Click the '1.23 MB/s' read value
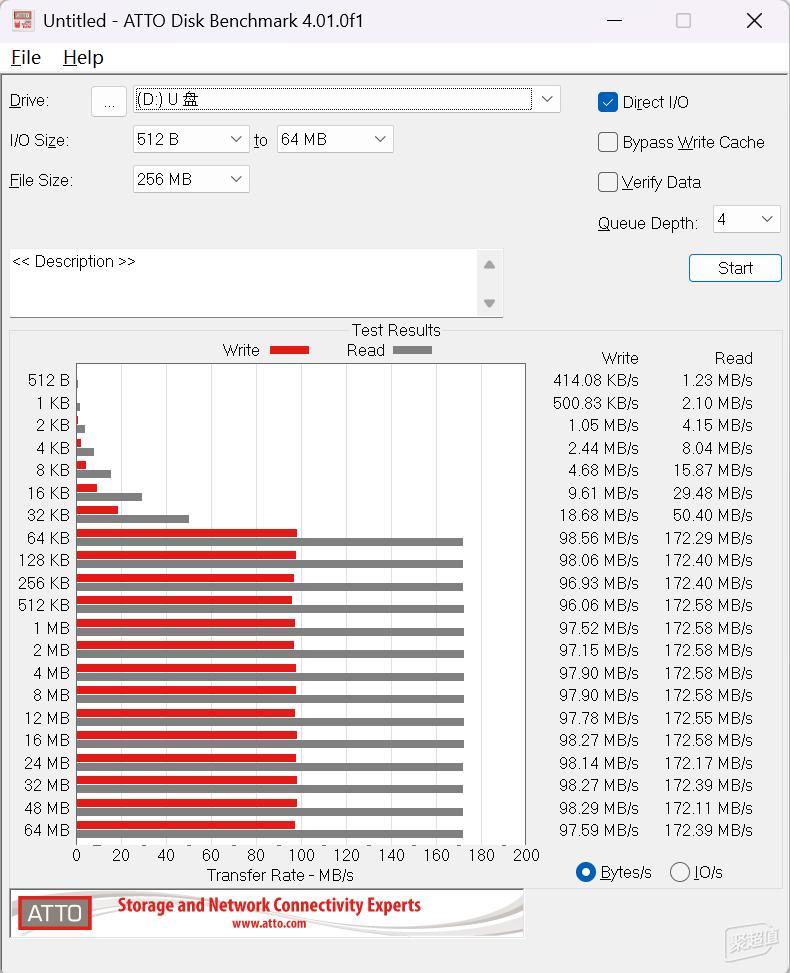Screen dimensions: 790x973 pos(717,380)
